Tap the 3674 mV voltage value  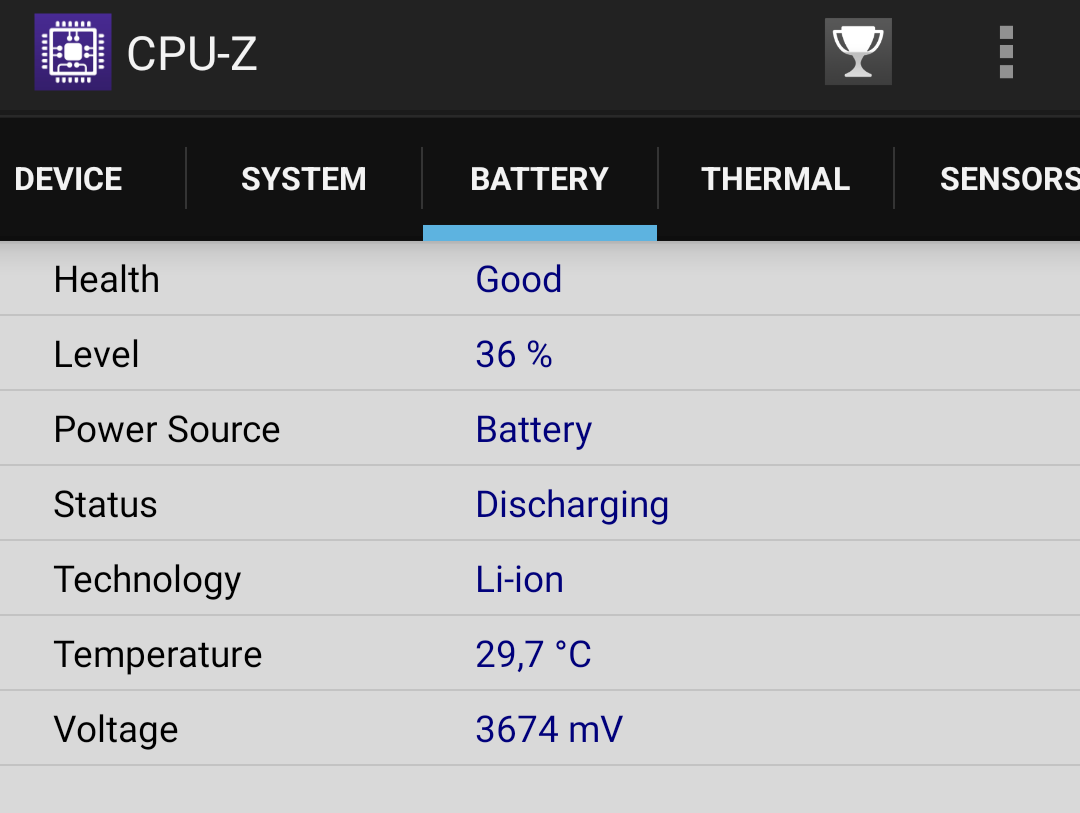(549, 730)
